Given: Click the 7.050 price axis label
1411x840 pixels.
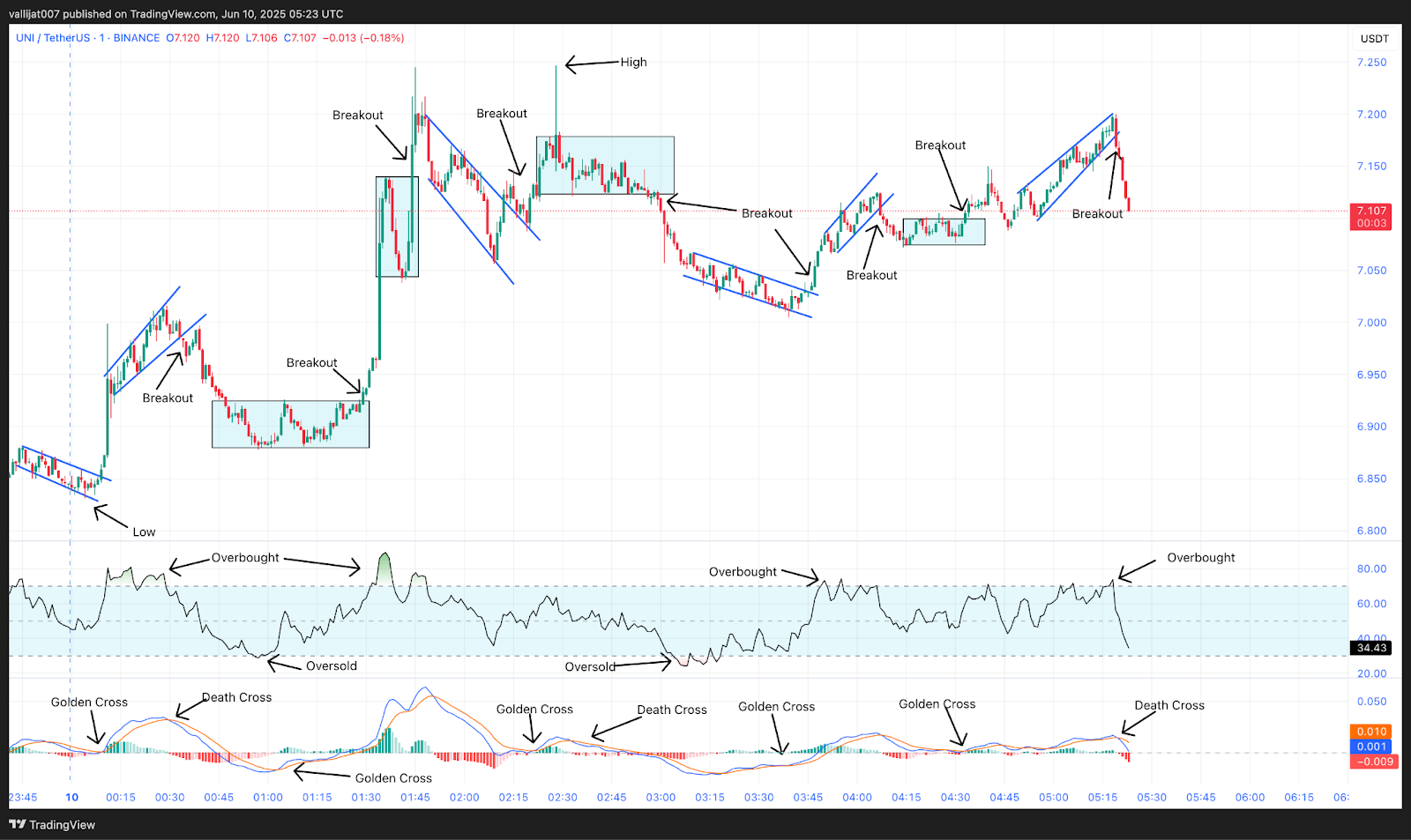Looking at the screenshot, I should (1371, 271).
